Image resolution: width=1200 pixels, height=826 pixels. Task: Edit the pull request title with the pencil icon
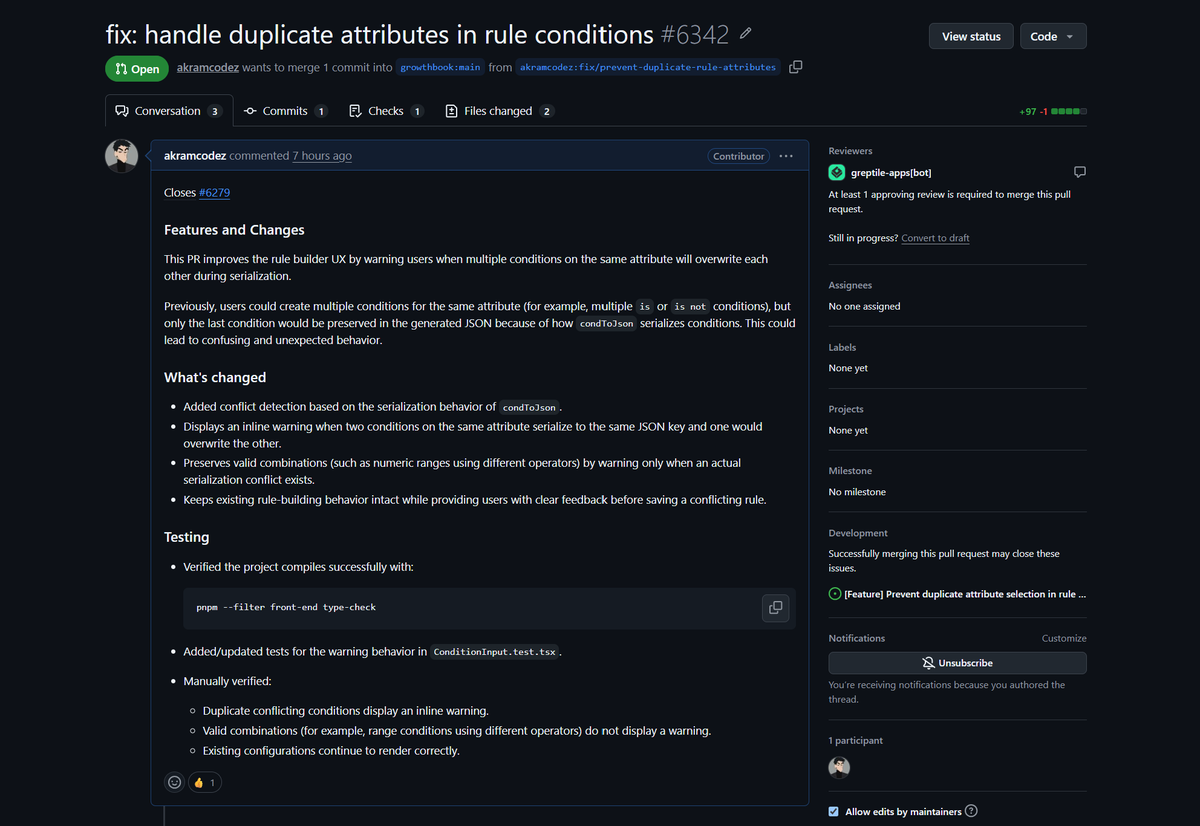pos(745,34)
